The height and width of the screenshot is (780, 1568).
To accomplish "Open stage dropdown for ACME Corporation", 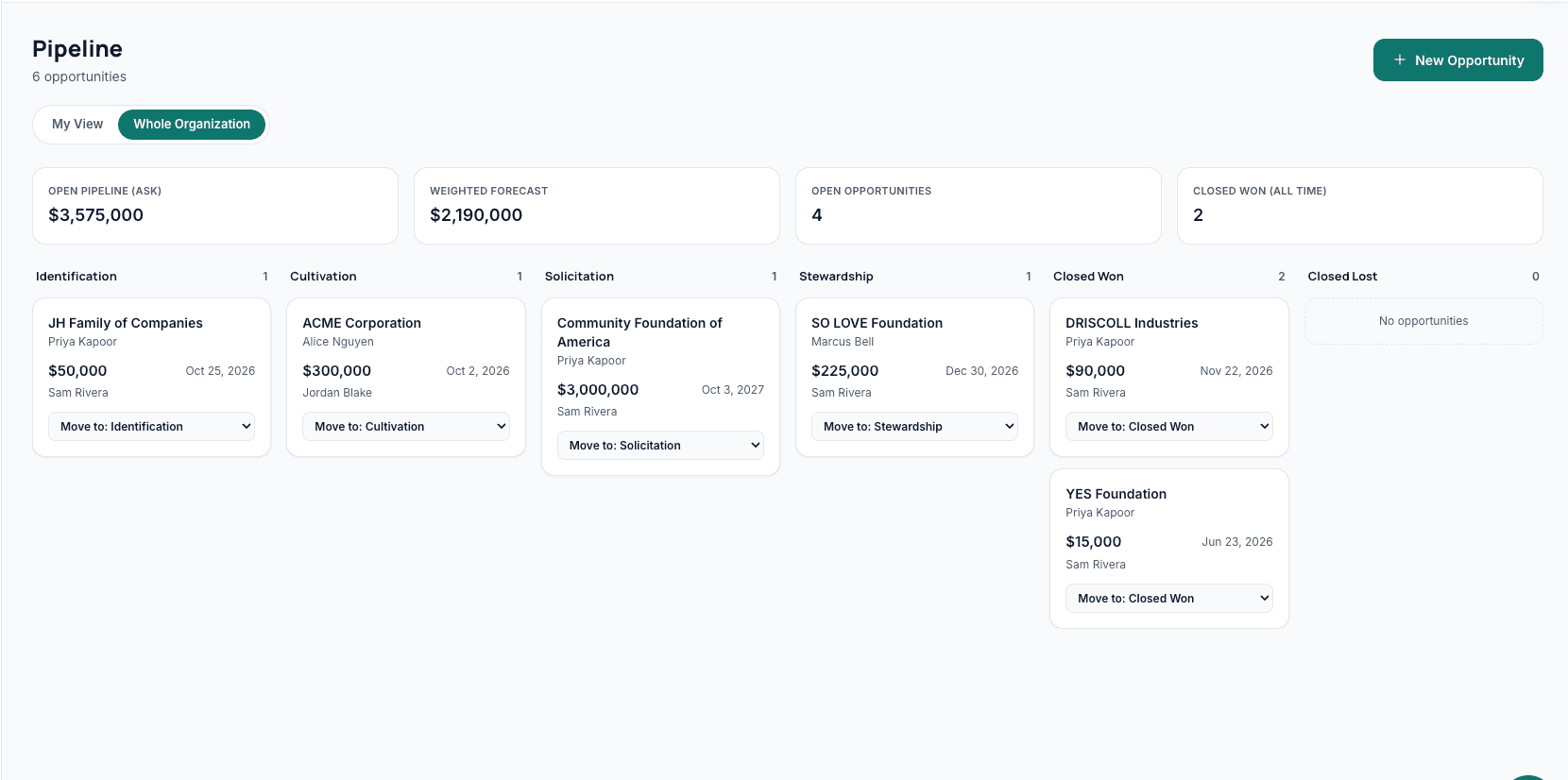I will click(406, 426).
